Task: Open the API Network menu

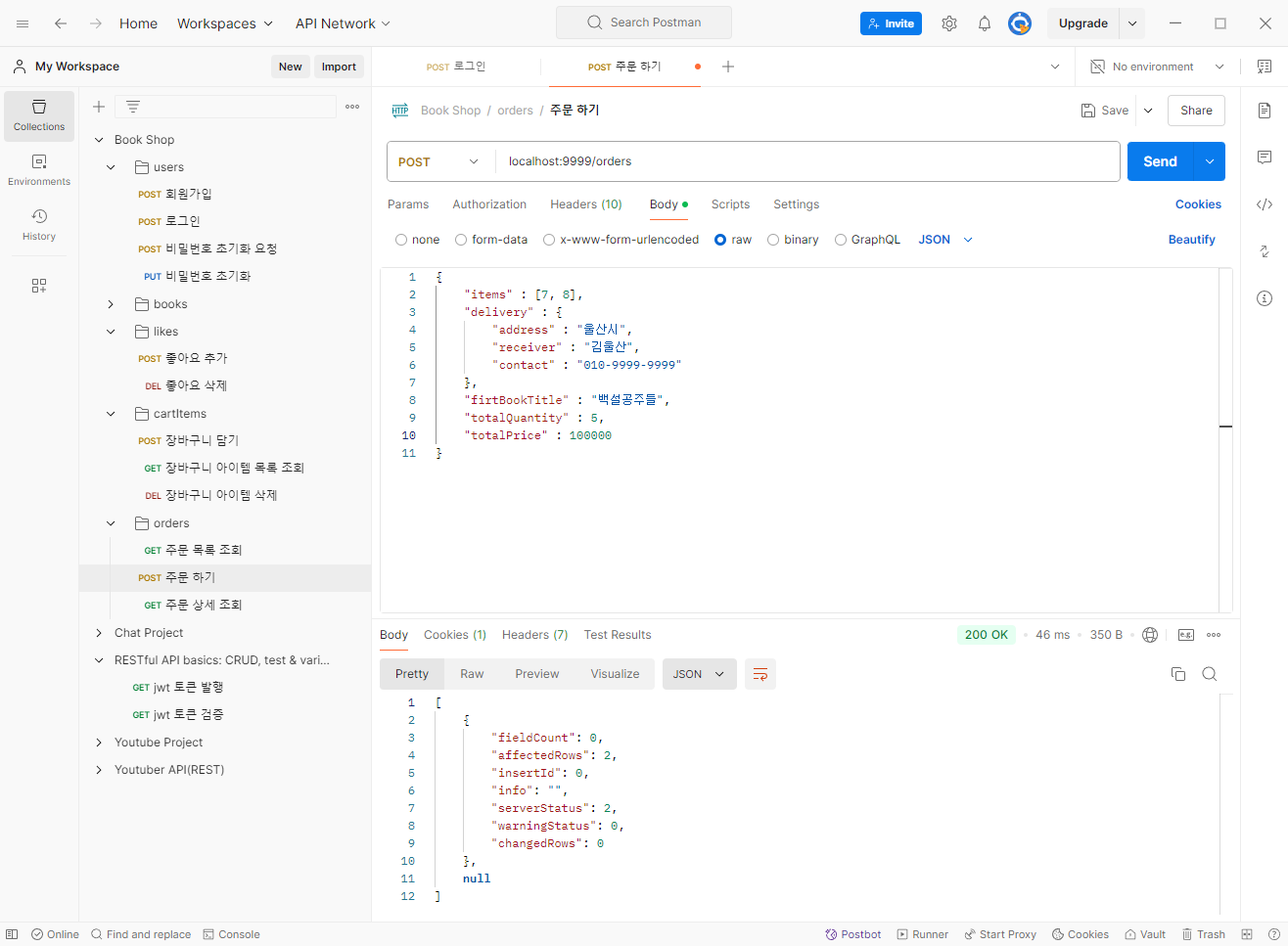Action: 343,23
